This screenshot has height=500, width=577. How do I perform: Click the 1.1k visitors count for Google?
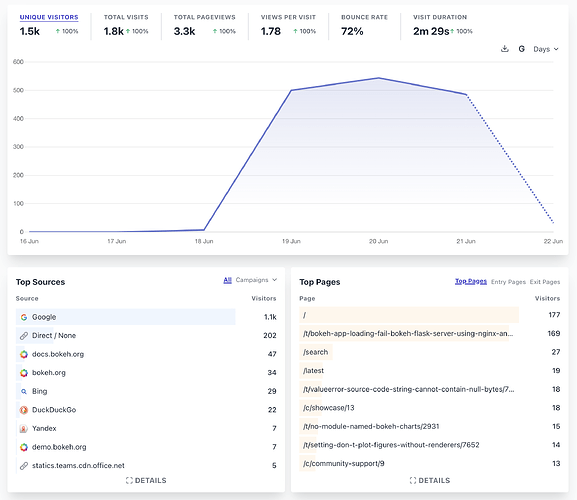click(x=270, y=317)
